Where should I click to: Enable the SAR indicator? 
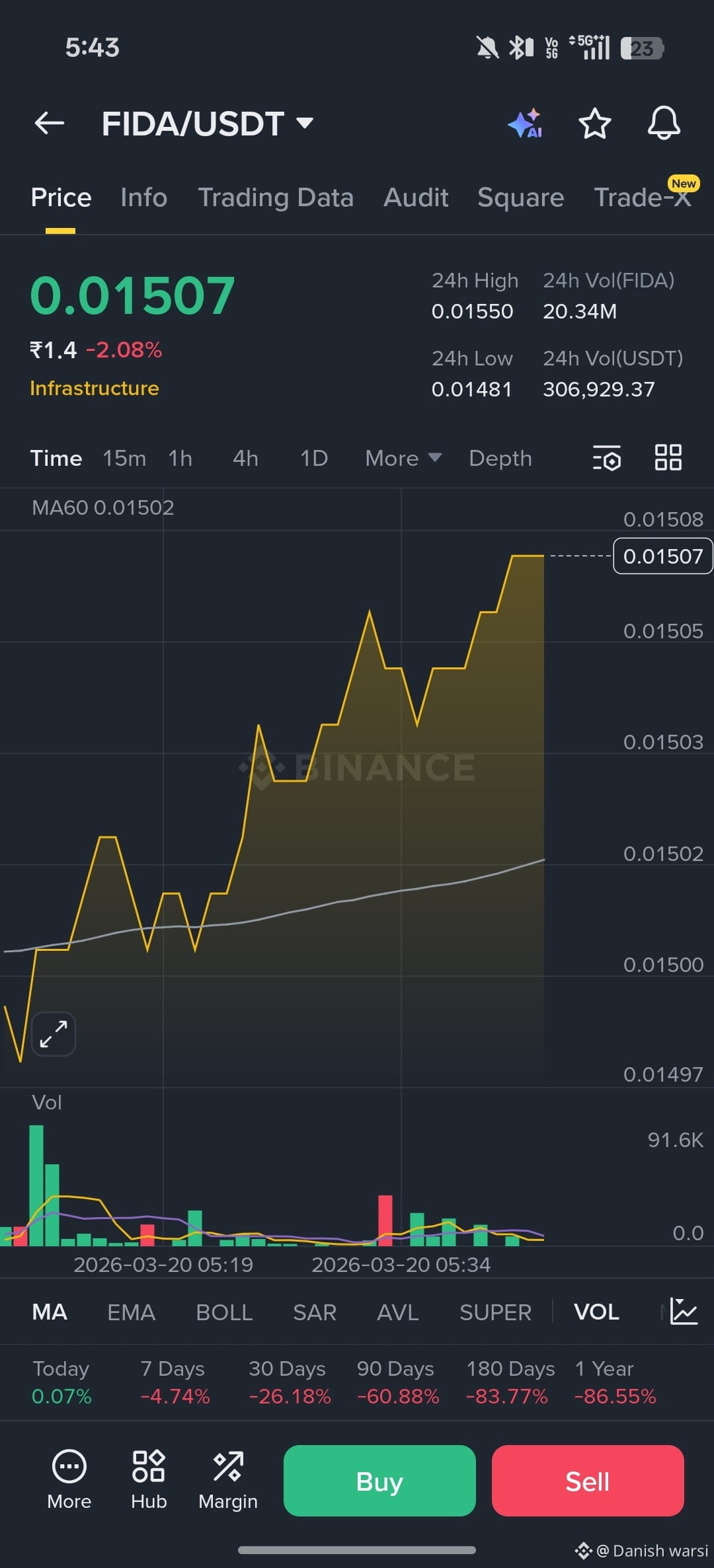click(x=315, y=1312)
